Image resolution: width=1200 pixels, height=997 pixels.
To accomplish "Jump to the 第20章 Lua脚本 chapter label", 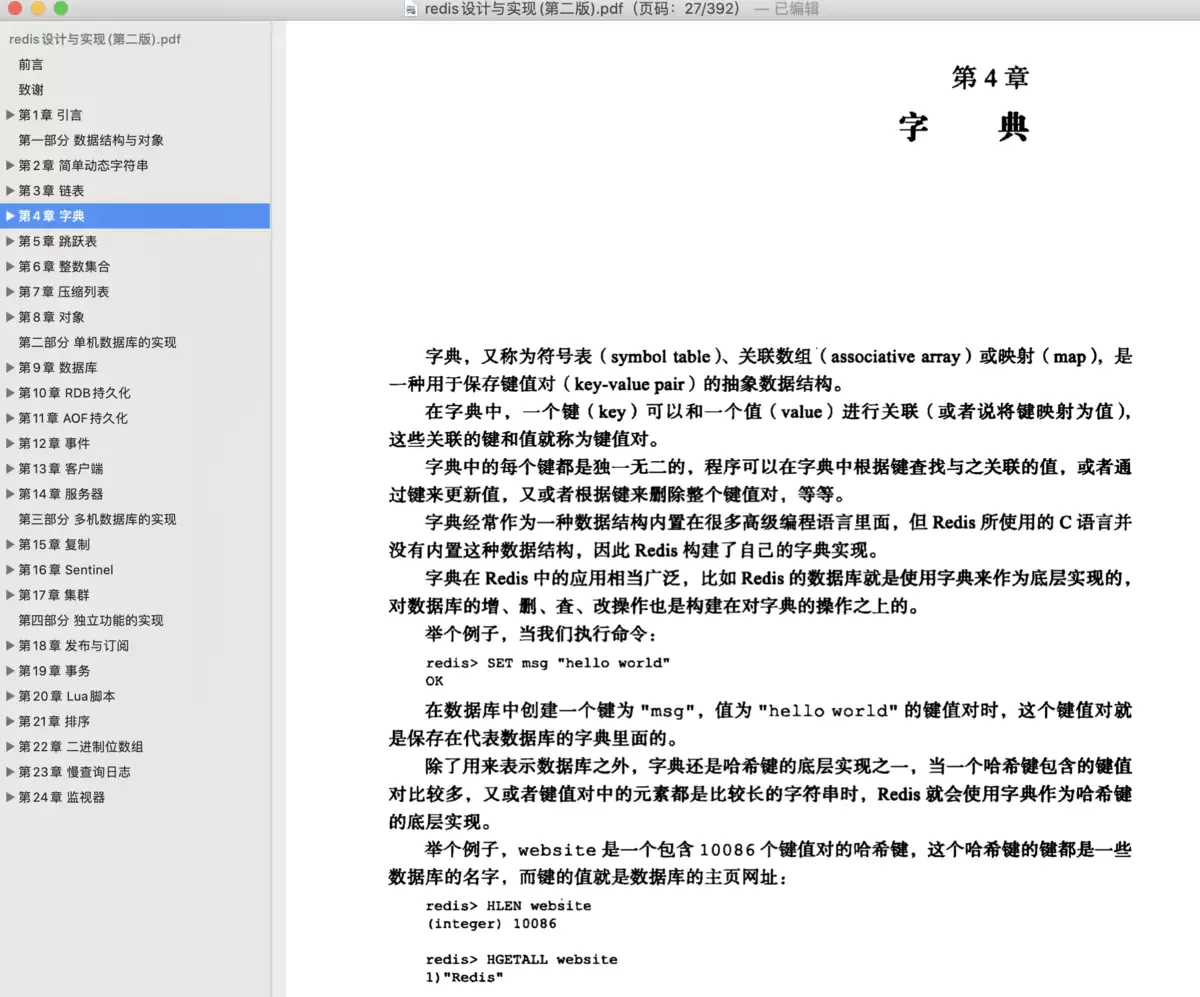I will 67,696.
